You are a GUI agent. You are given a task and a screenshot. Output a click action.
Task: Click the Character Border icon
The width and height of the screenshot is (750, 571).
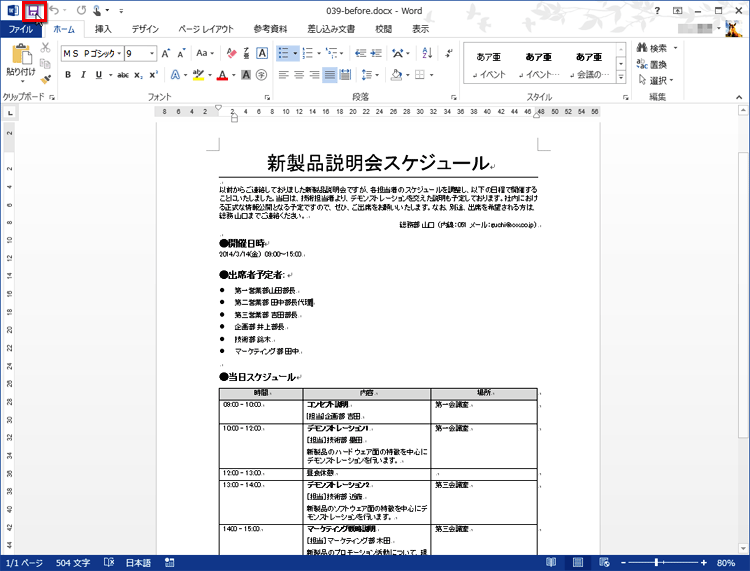tap(262, 53)
